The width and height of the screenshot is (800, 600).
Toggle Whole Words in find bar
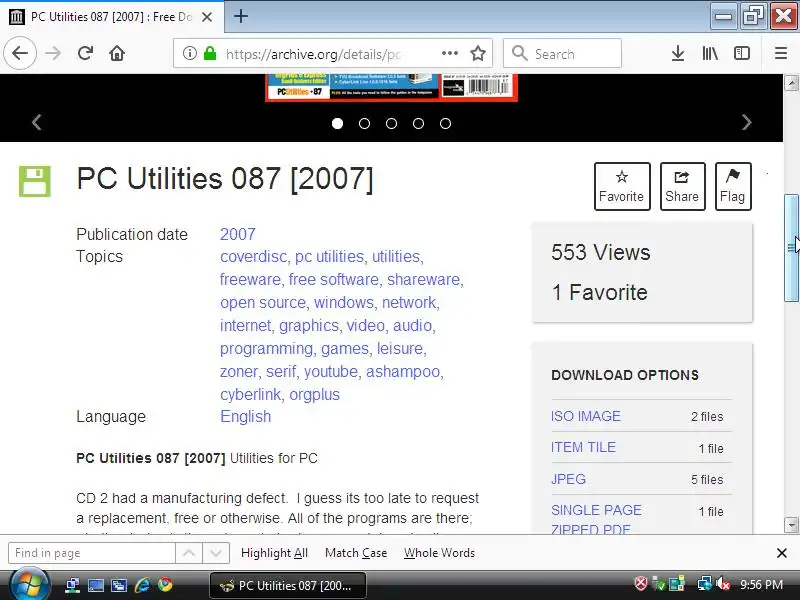tap(439, 553)
